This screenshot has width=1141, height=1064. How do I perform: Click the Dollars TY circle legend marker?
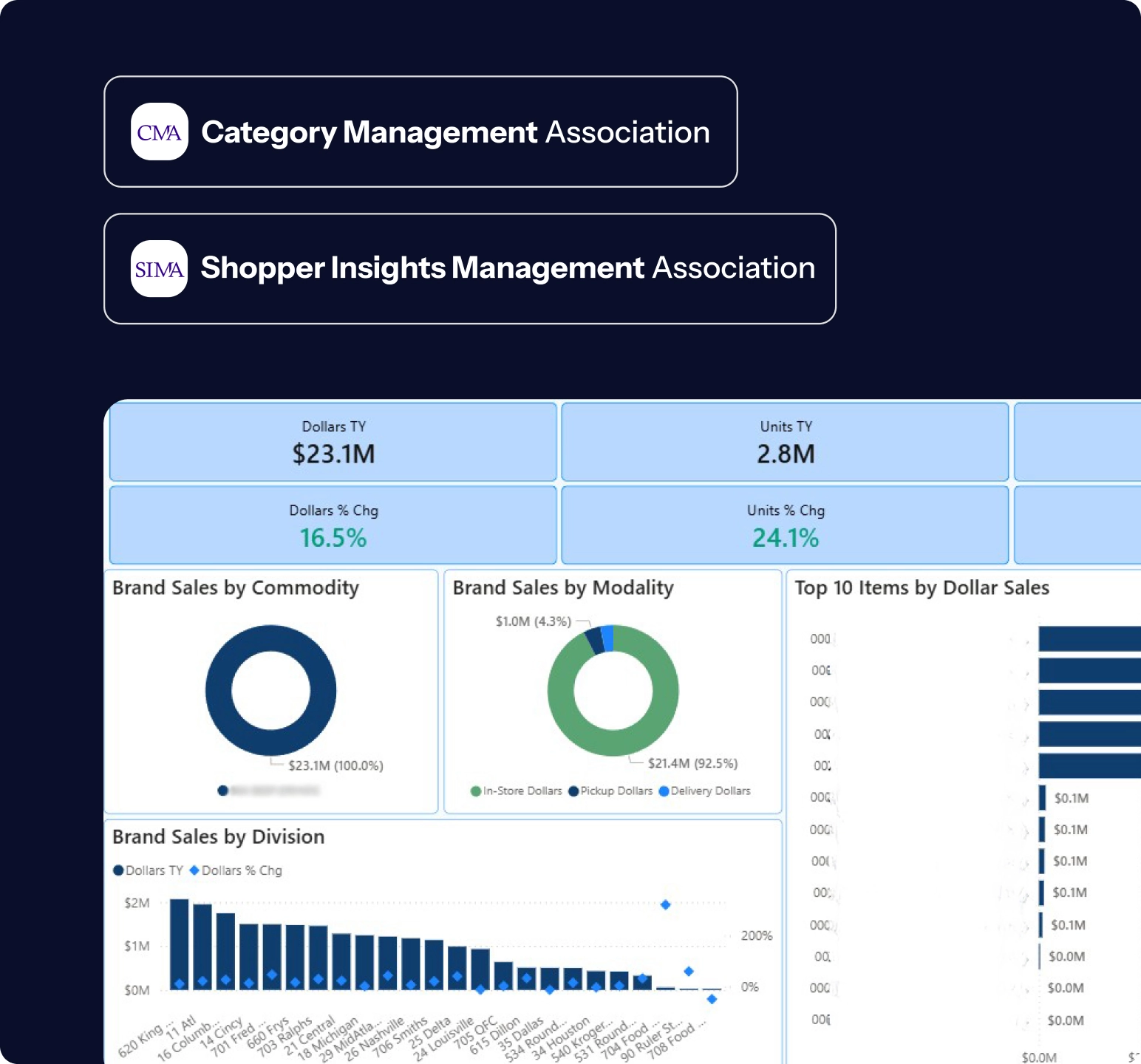tap(119, 870)
